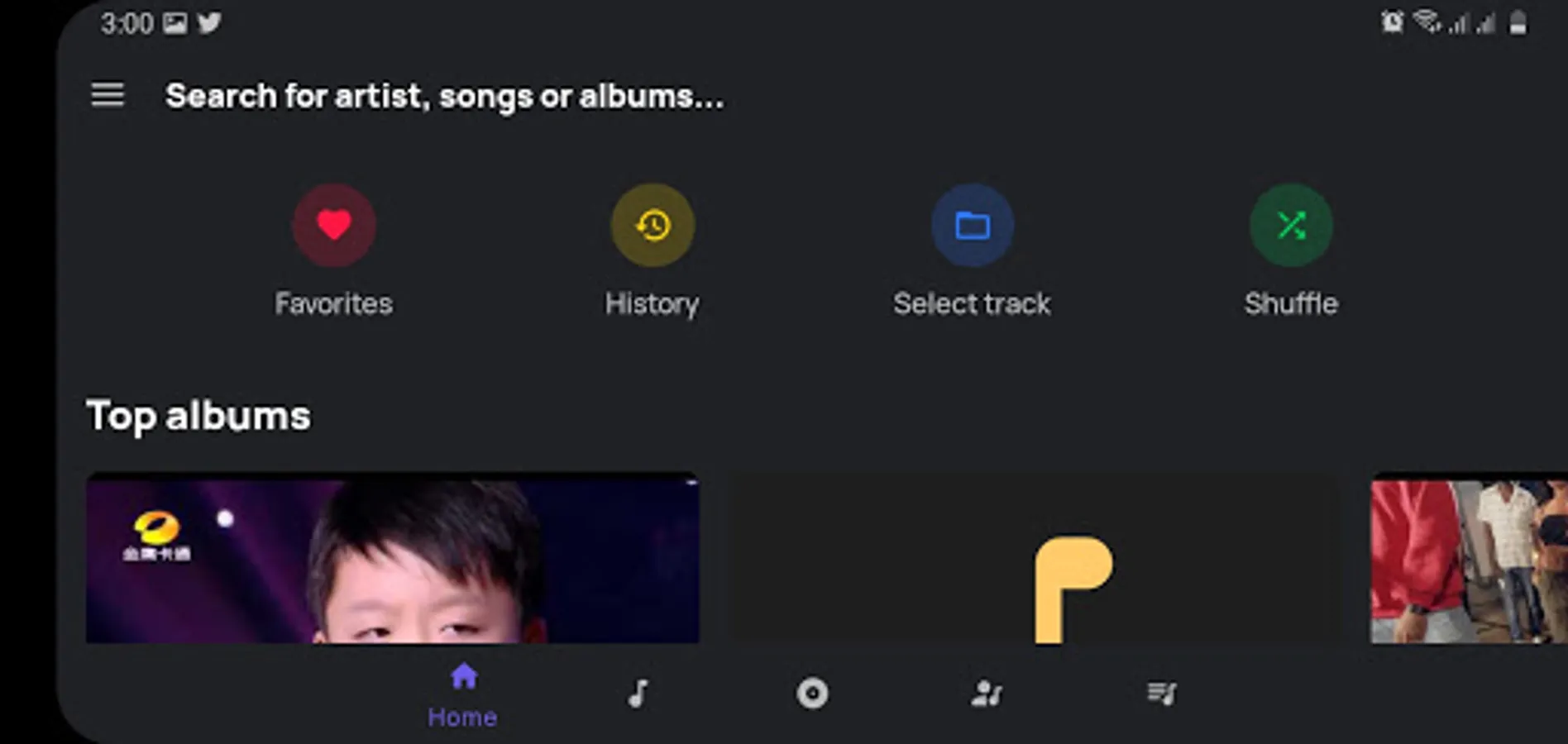Tap the alarm icon in status bar
This screenshot has width=1568, height=744.
(x=1392, y=22)
